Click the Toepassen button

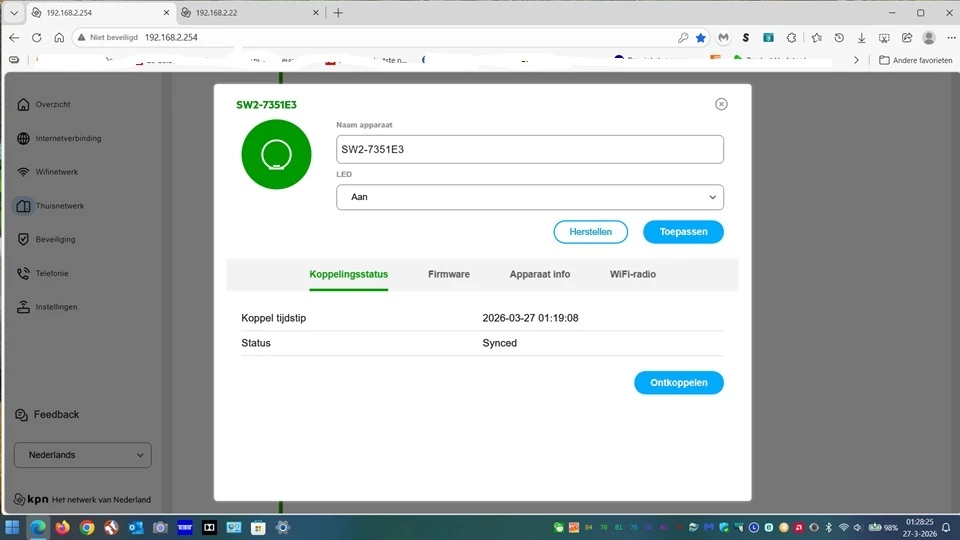tap(683, 232)
